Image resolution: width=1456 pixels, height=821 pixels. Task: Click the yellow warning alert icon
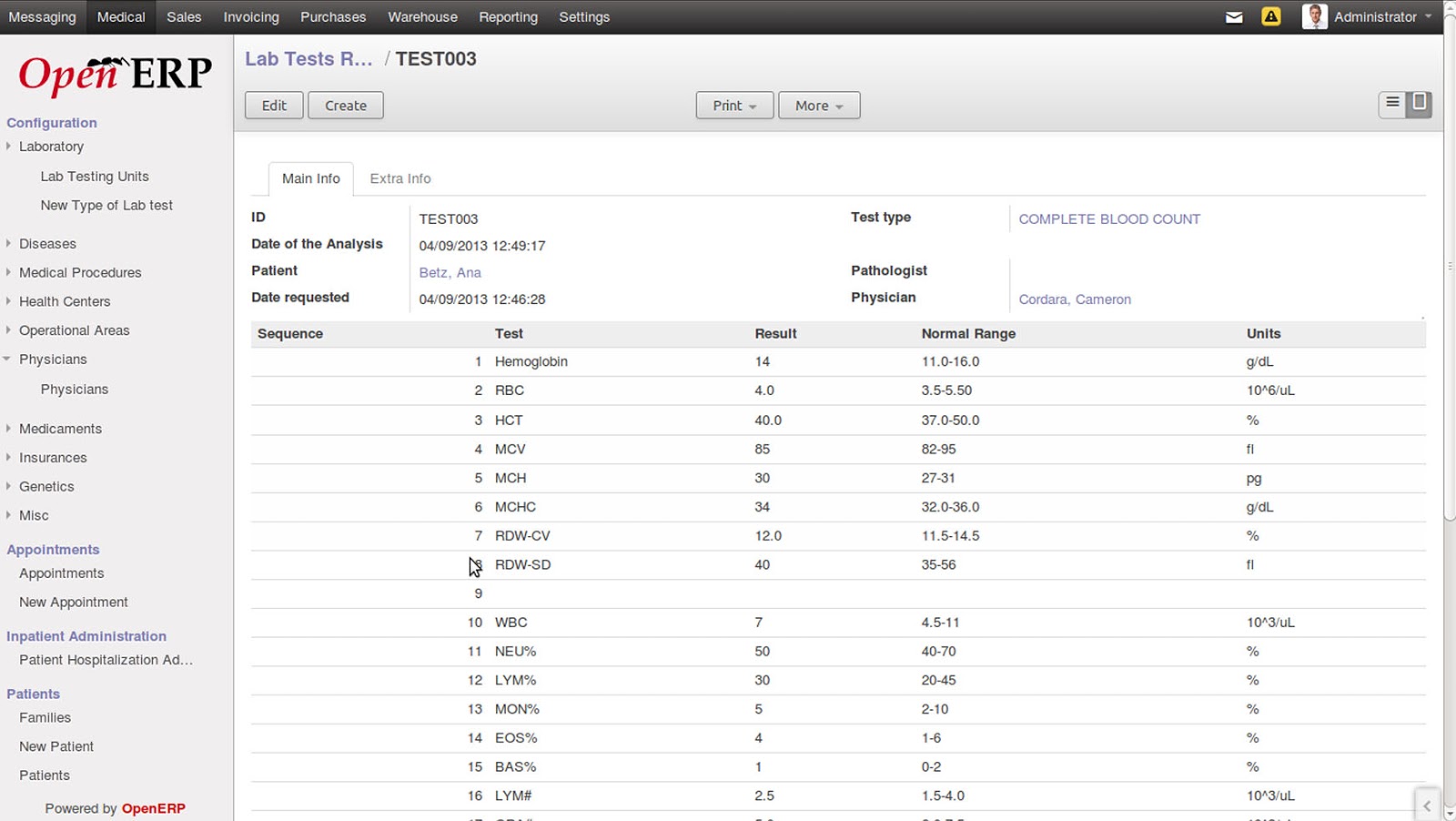1270,16
